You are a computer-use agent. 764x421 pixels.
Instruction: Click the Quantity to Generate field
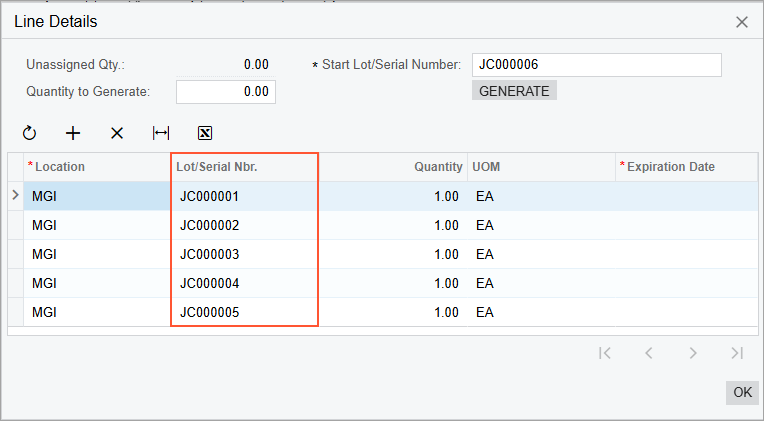coord(226,92)
